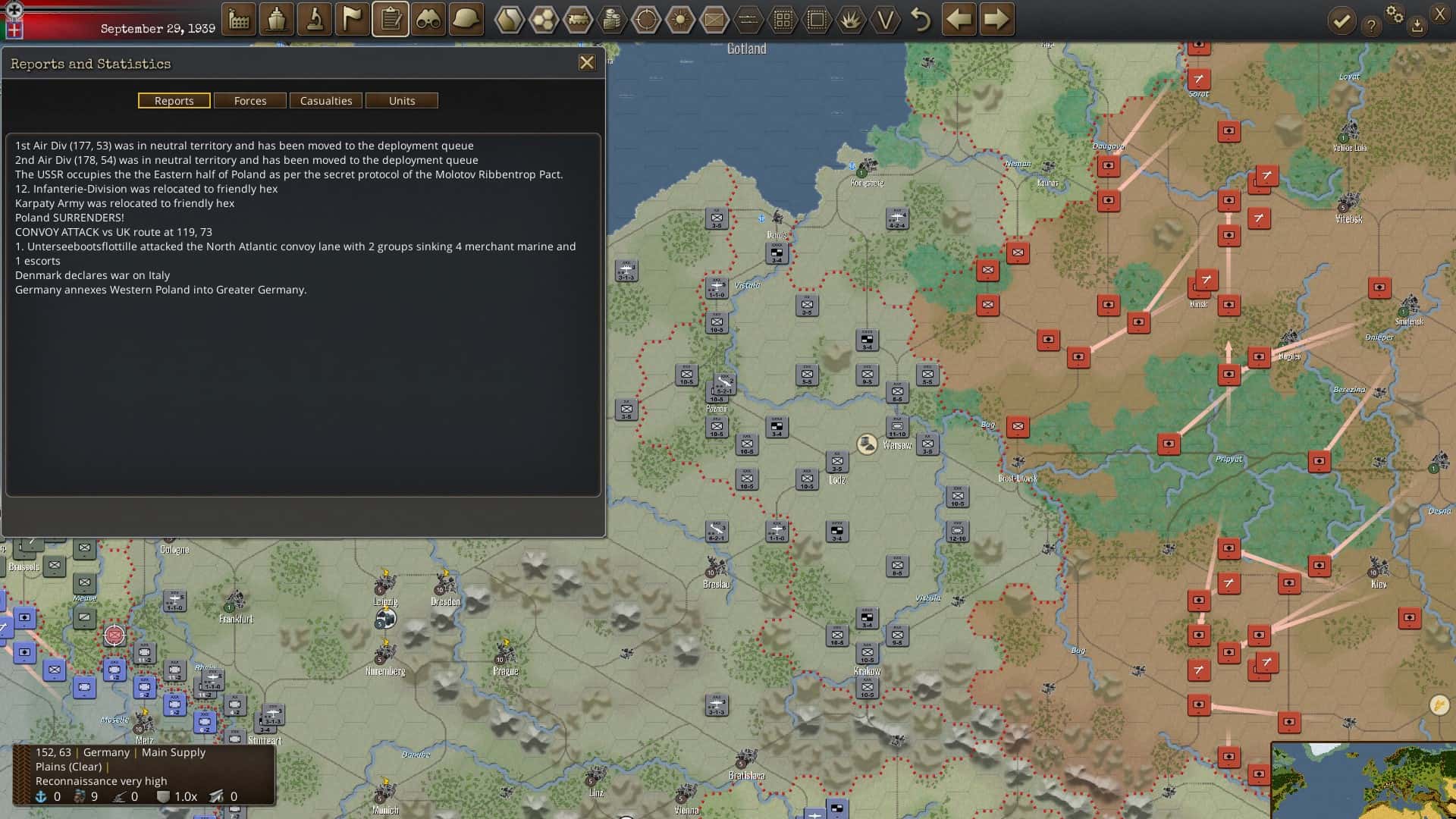Image resolution: width=1456 pixels, height=819 pixels.
Task: Open the factory production screen
Action: 239,20
